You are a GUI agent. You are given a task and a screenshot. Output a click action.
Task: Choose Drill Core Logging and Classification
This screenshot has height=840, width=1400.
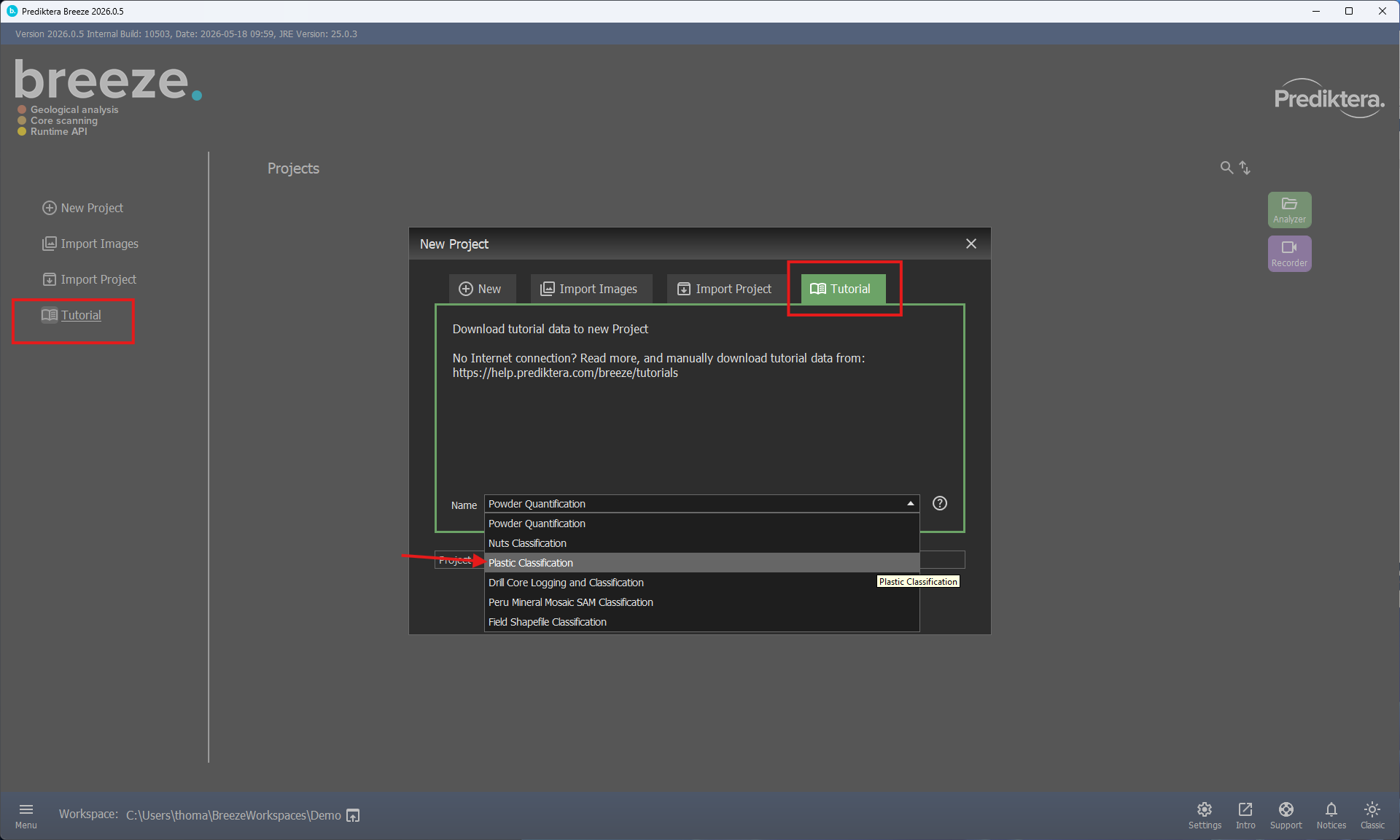701,583
